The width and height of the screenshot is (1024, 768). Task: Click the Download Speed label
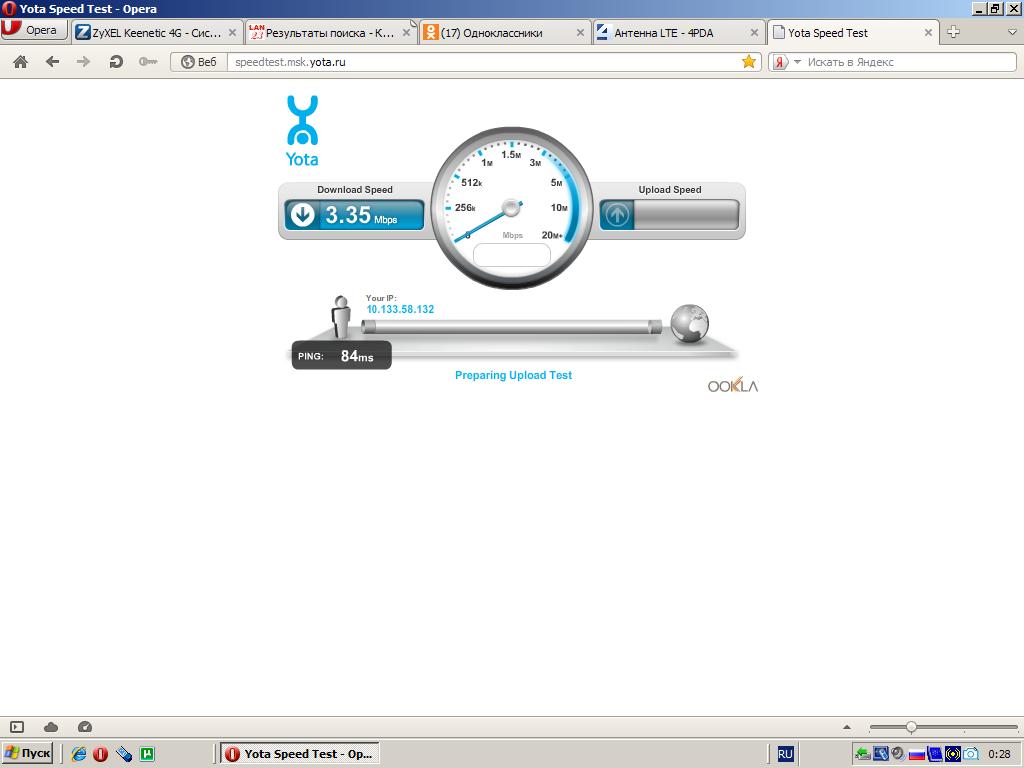point(355,189)
